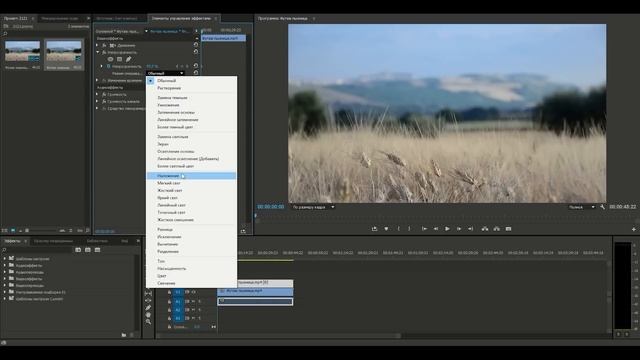640x360 pixels.
Task: Choose Растворение blend mode
Action: [x=191, y=88]
